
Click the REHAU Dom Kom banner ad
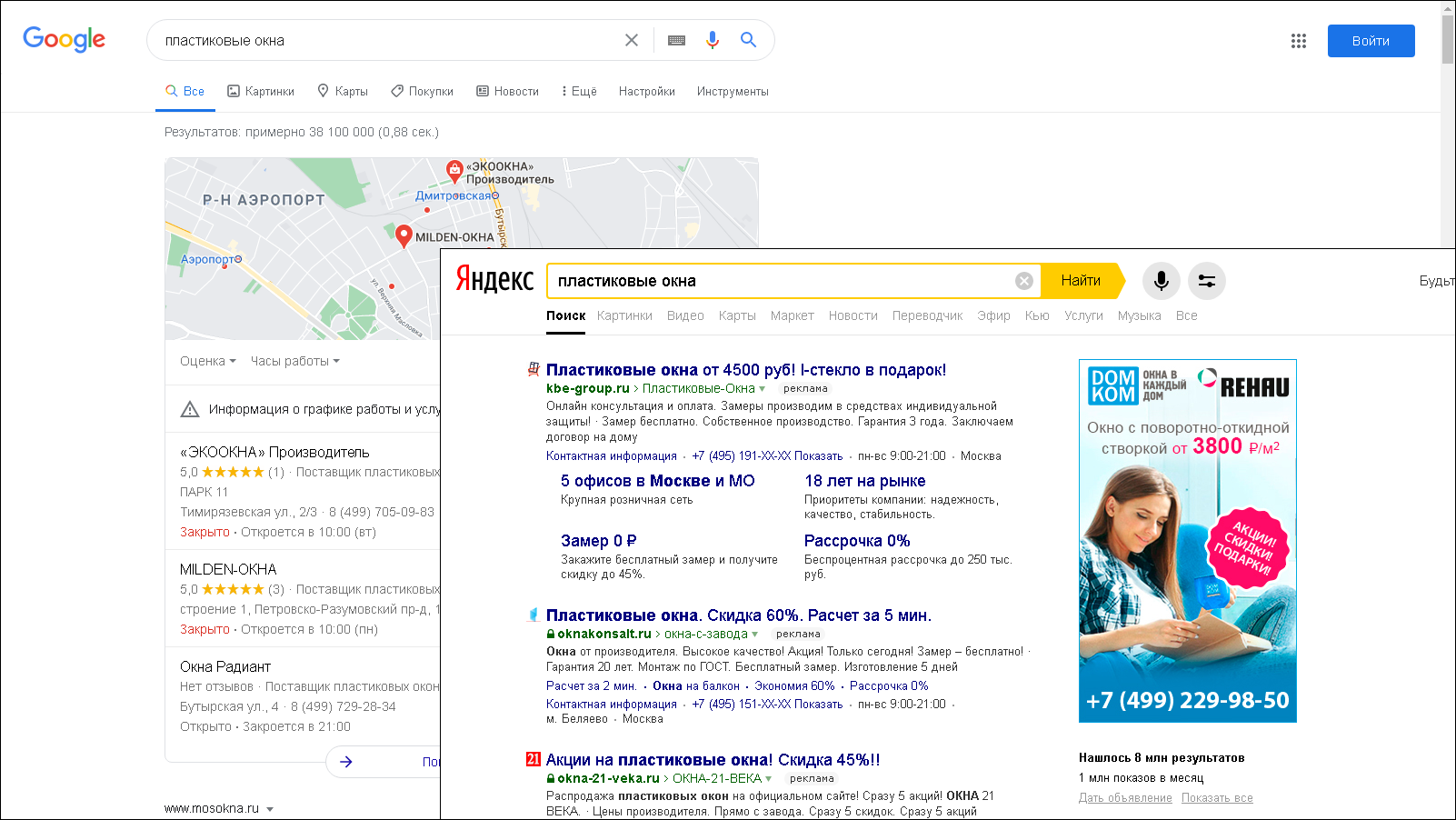1187,541
